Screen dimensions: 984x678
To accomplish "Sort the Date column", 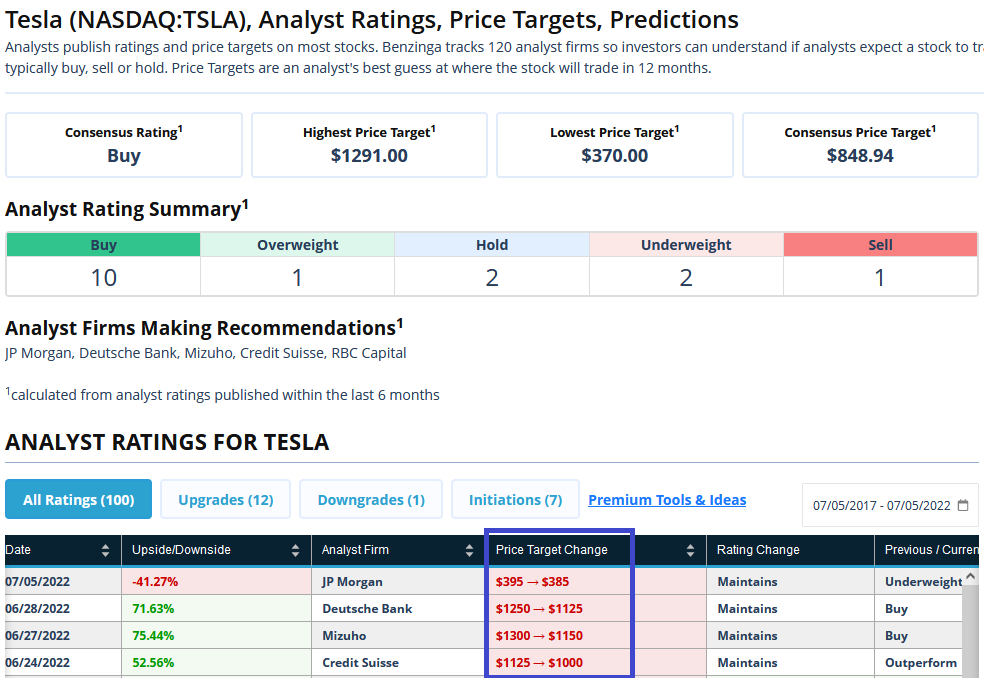I will [x=108, y=549].
